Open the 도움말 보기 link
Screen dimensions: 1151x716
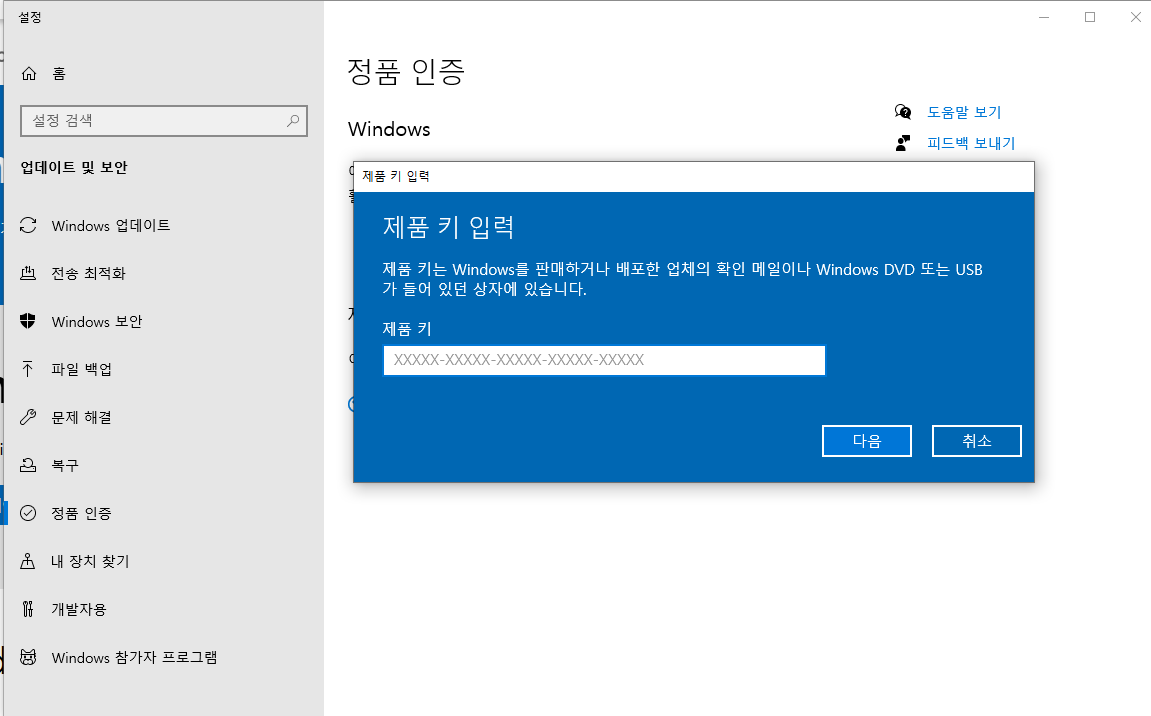[x=964, y=112]
